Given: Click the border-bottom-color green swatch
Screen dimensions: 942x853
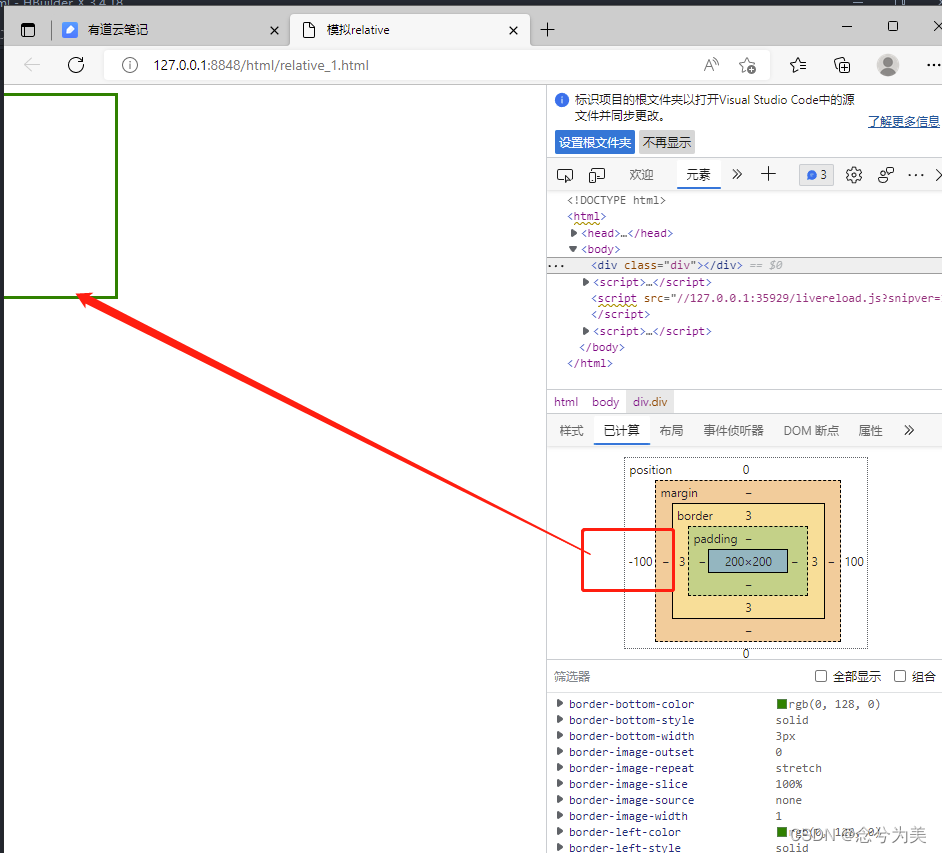Looking at the screenshot, I should pos(782,703).
